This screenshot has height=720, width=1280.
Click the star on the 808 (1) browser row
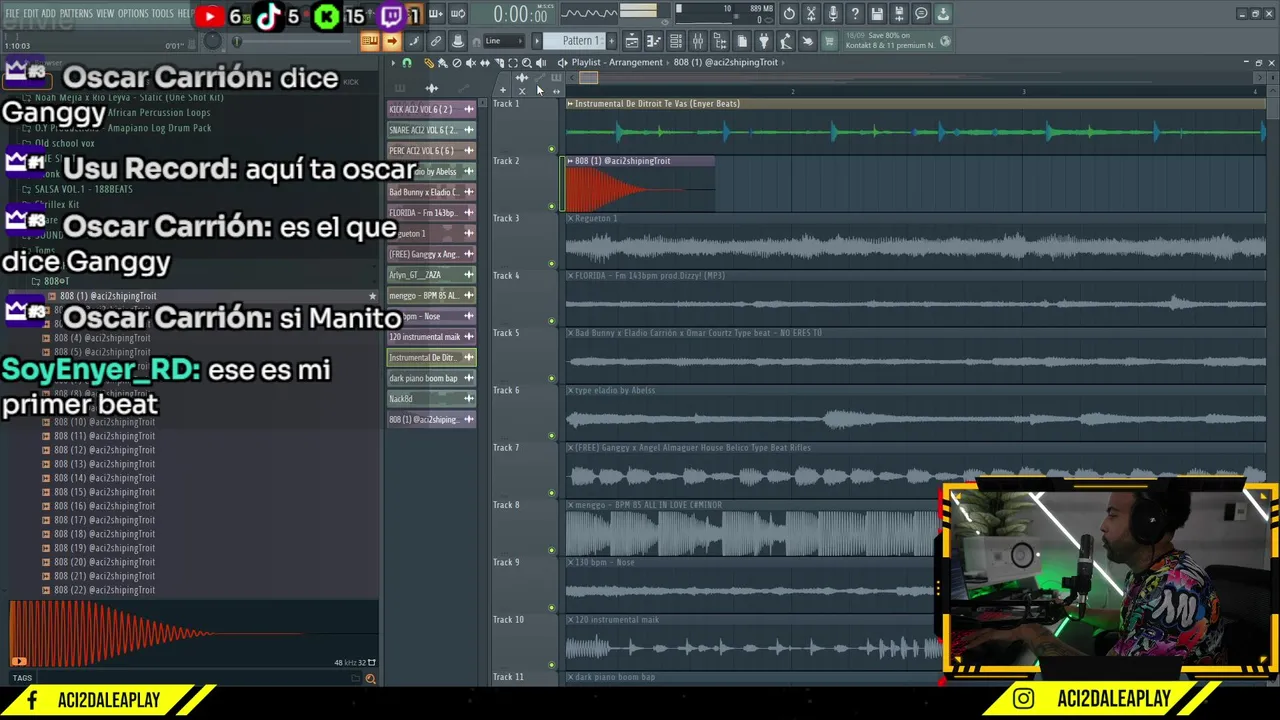[x=373, y=296]
